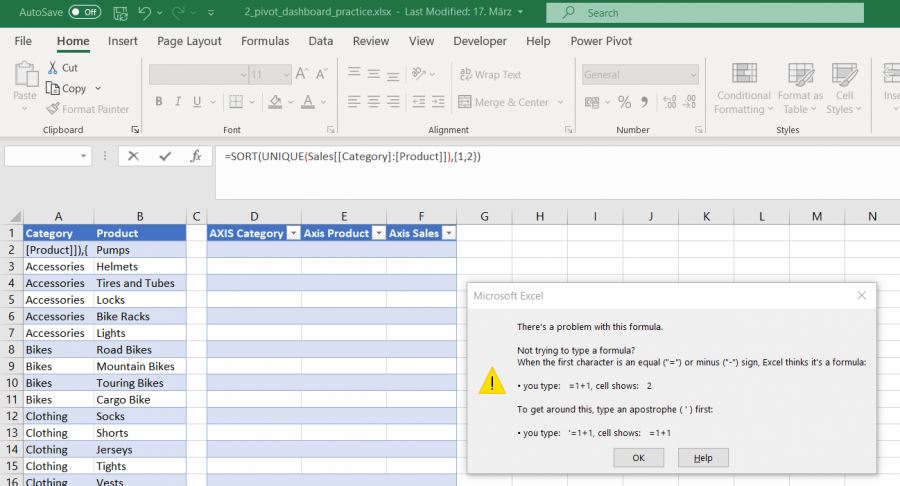This screenshot has height=486, width=900.
Task: Open the Power Pivot tab
Action: tap(601, 41)
